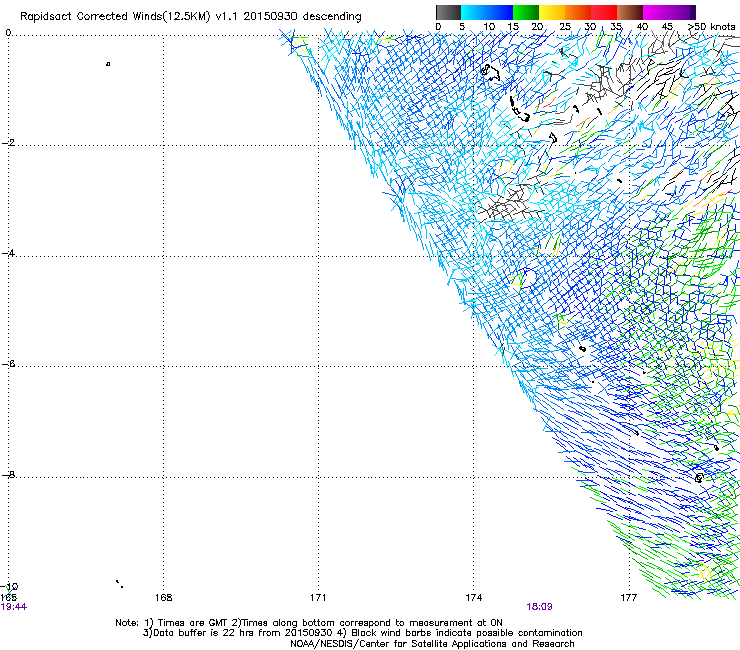Click the red 30-35 knots legend segment

coord(604,12)
